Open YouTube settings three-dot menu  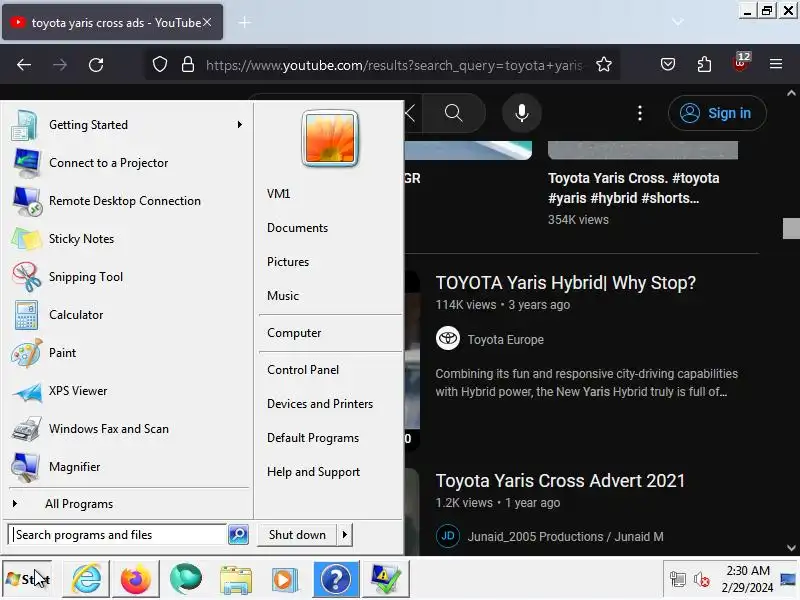pyautogui.click(x=640, y=113)
